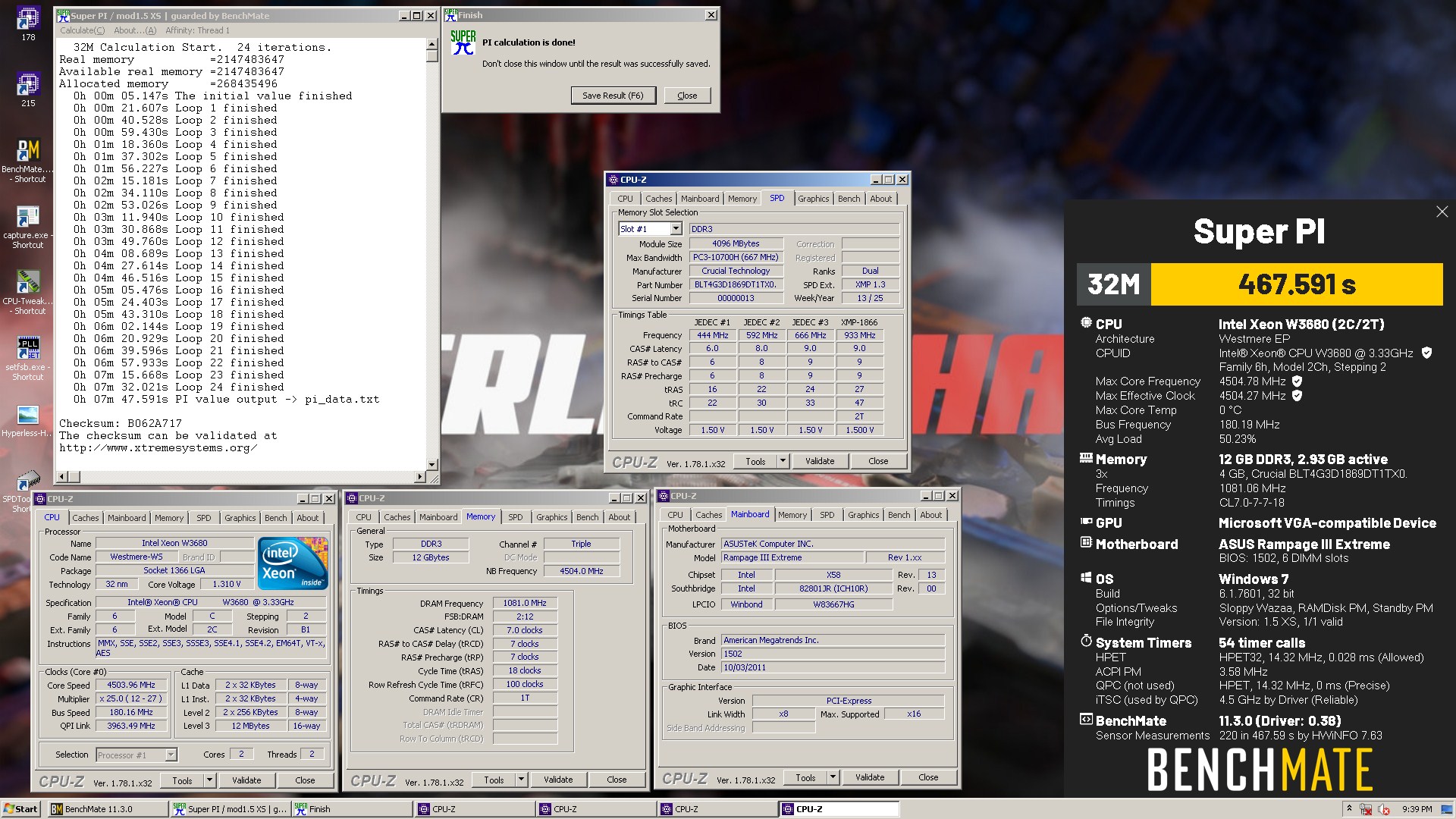This screenshot has width=1456, height=819.
Task: Click the BenchMate version section icon
Action: (x=1086, y=719)
